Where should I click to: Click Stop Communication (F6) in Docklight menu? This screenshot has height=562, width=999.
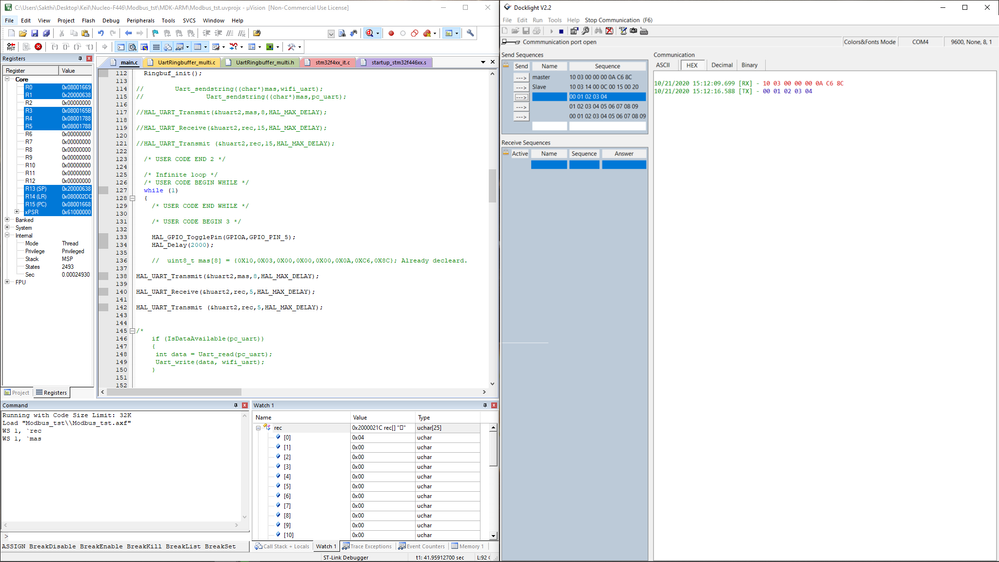618,20
